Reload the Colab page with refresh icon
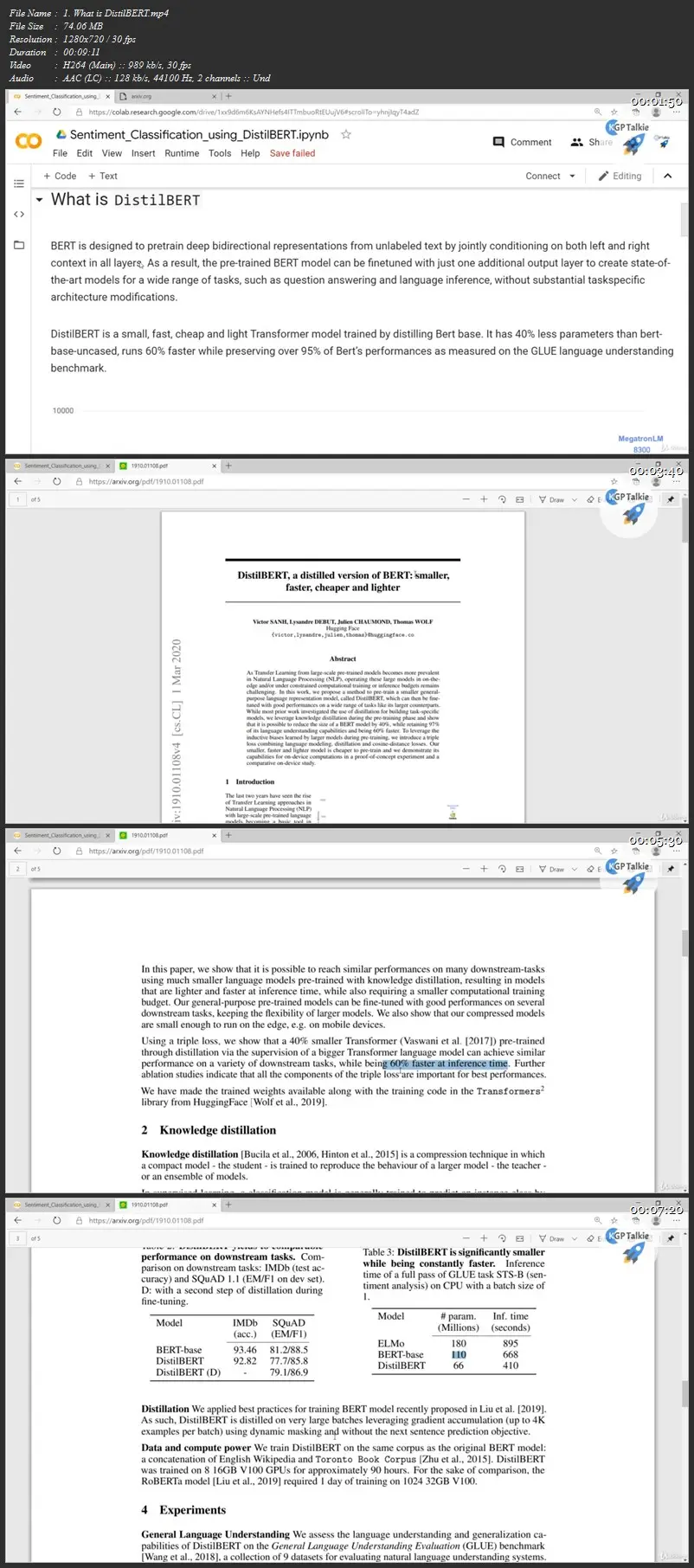This screenshot has width=694, height=1568. coord(57,112)
